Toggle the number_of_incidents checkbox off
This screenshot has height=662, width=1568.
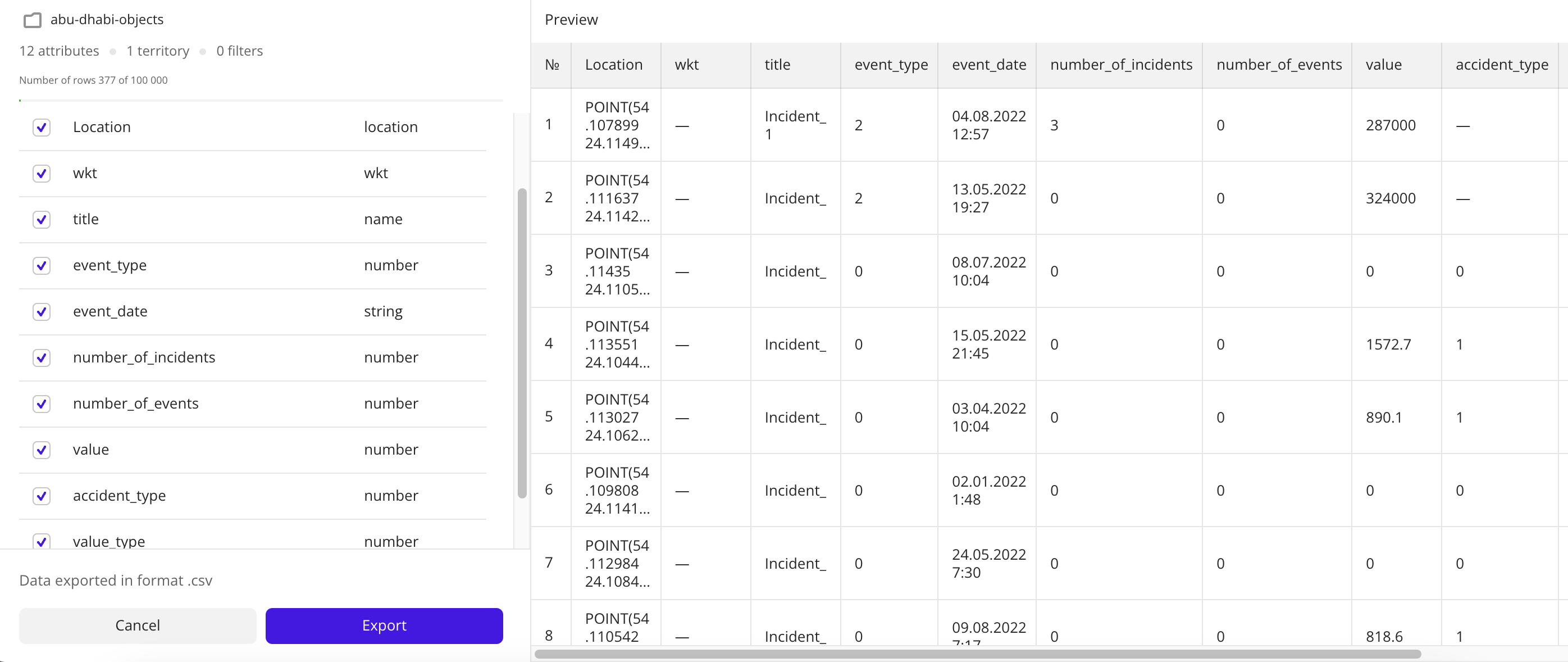pyautogui.click(x=42, y=358)
